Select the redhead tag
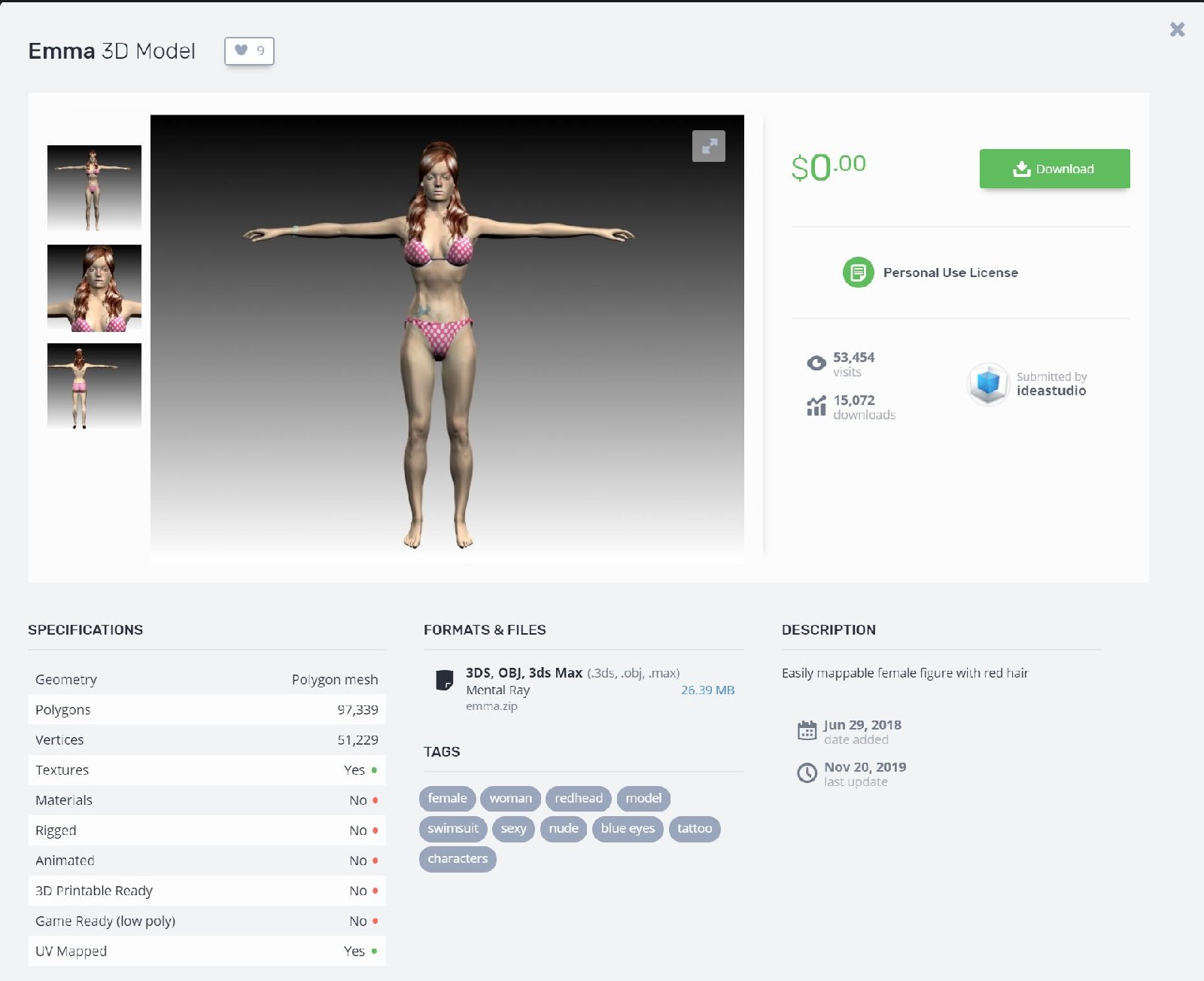This screenshot has height=981, width=1204. tap(579, 798)
